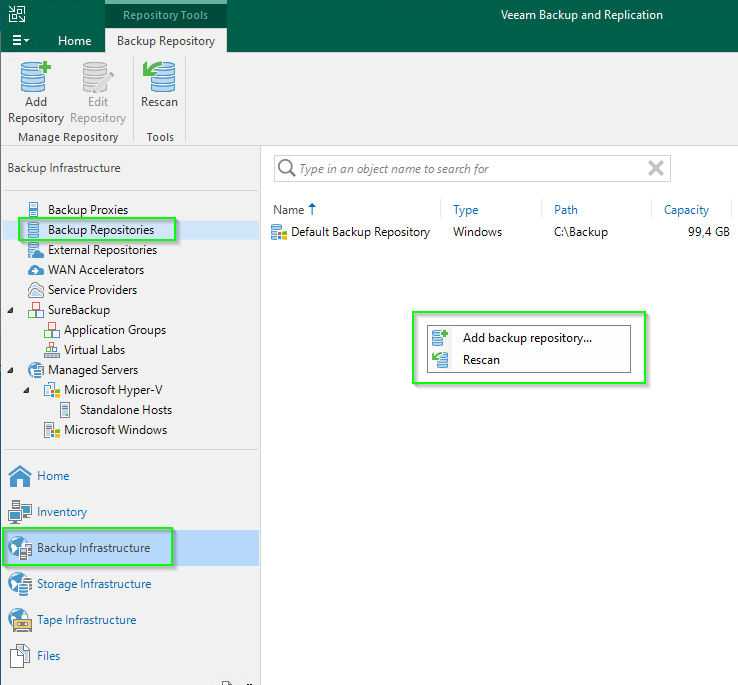Click the Standalone Hosts server icon
Viewport: 738px width, 685px height.
pos(65,410)
